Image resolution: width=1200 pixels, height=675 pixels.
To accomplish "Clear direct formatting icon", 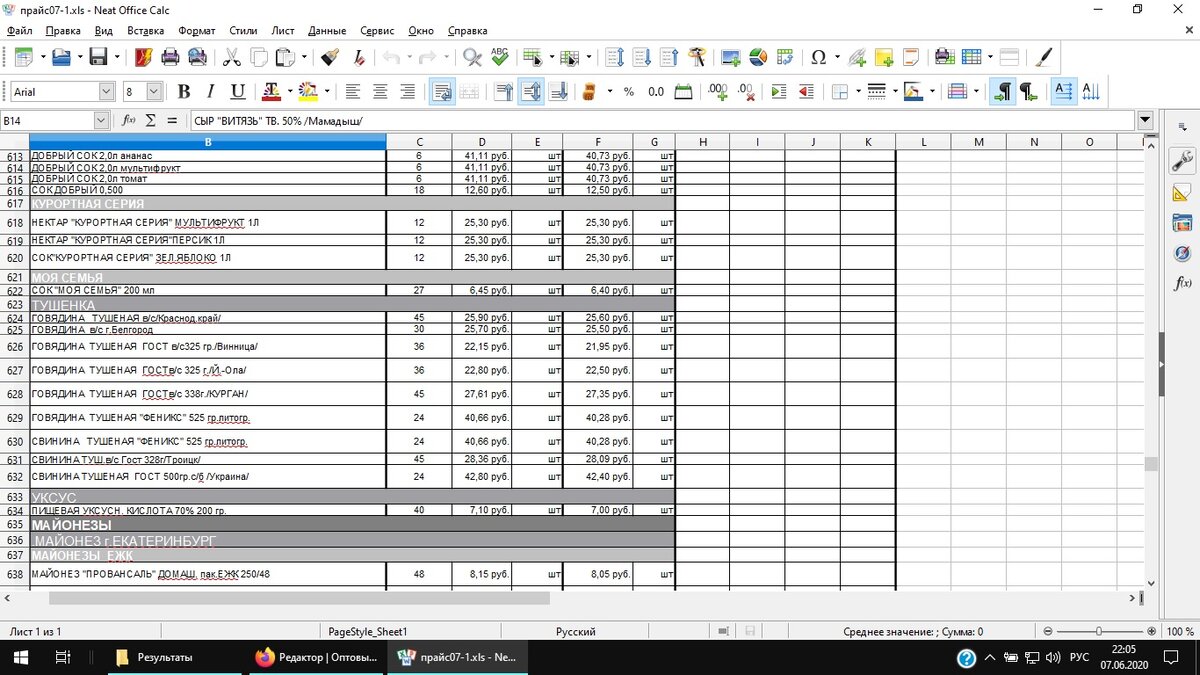I will [358, 57].
